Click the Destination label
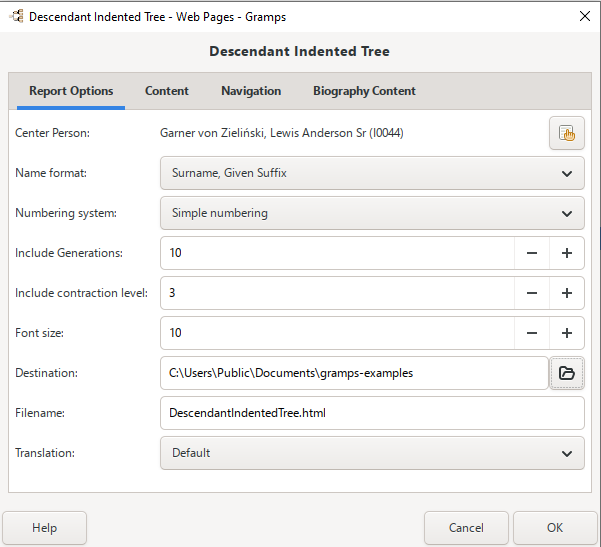Image resolution: width=601 pixels, height=547 pixels. pos(46,373)
